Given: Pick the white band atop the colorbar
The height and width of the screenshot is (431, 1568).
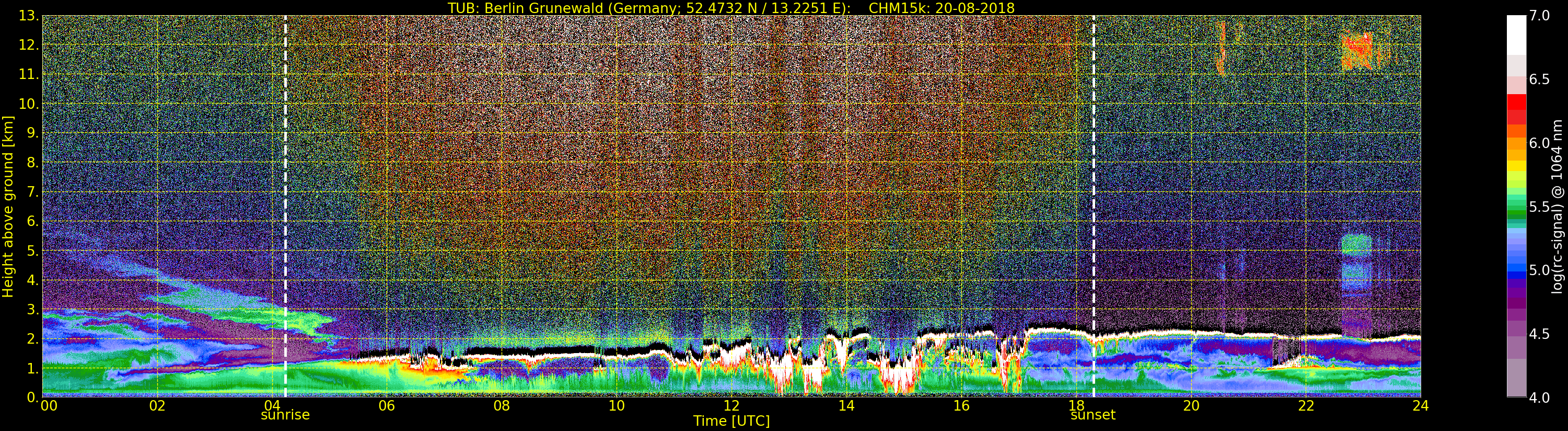Looking at the screenshot, I should [x=1516, y=33].
